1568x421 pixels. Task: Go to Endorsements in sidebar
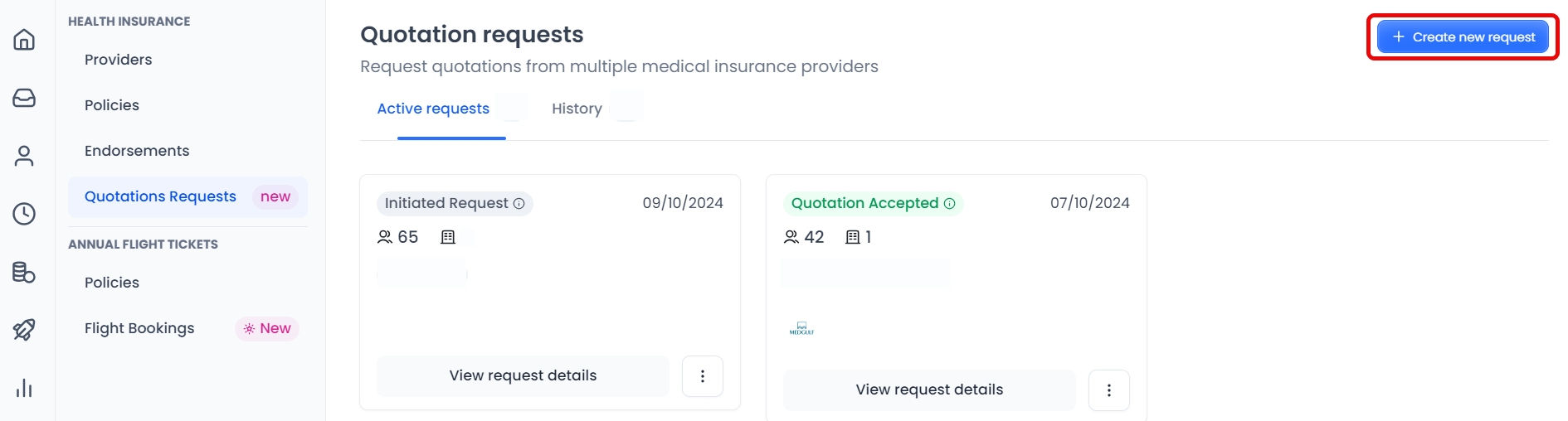click(137, 151)
